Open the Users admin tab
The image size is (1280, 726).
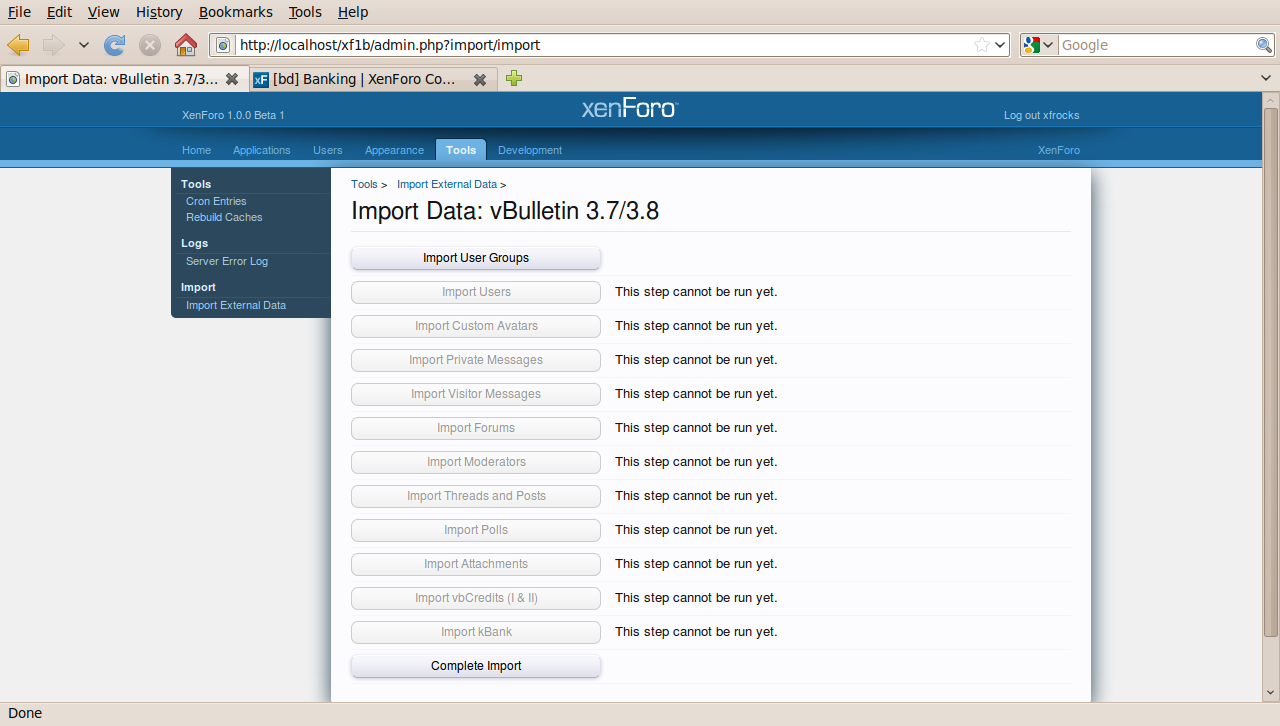pos(327,150)
